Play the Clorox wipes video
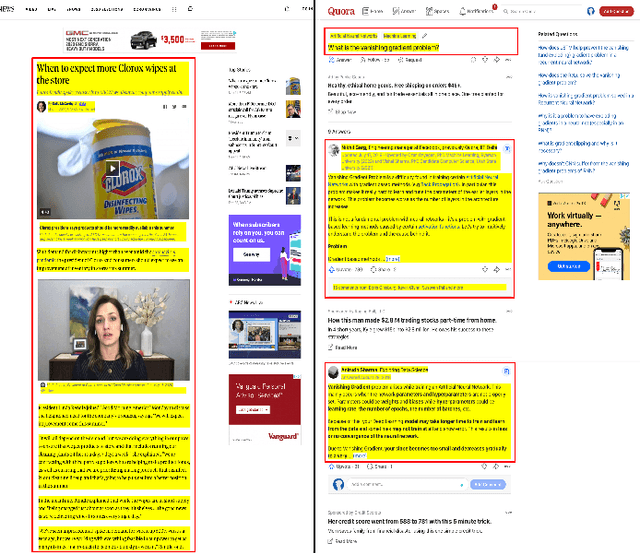 pyautogui.click(x=113, y=168)
